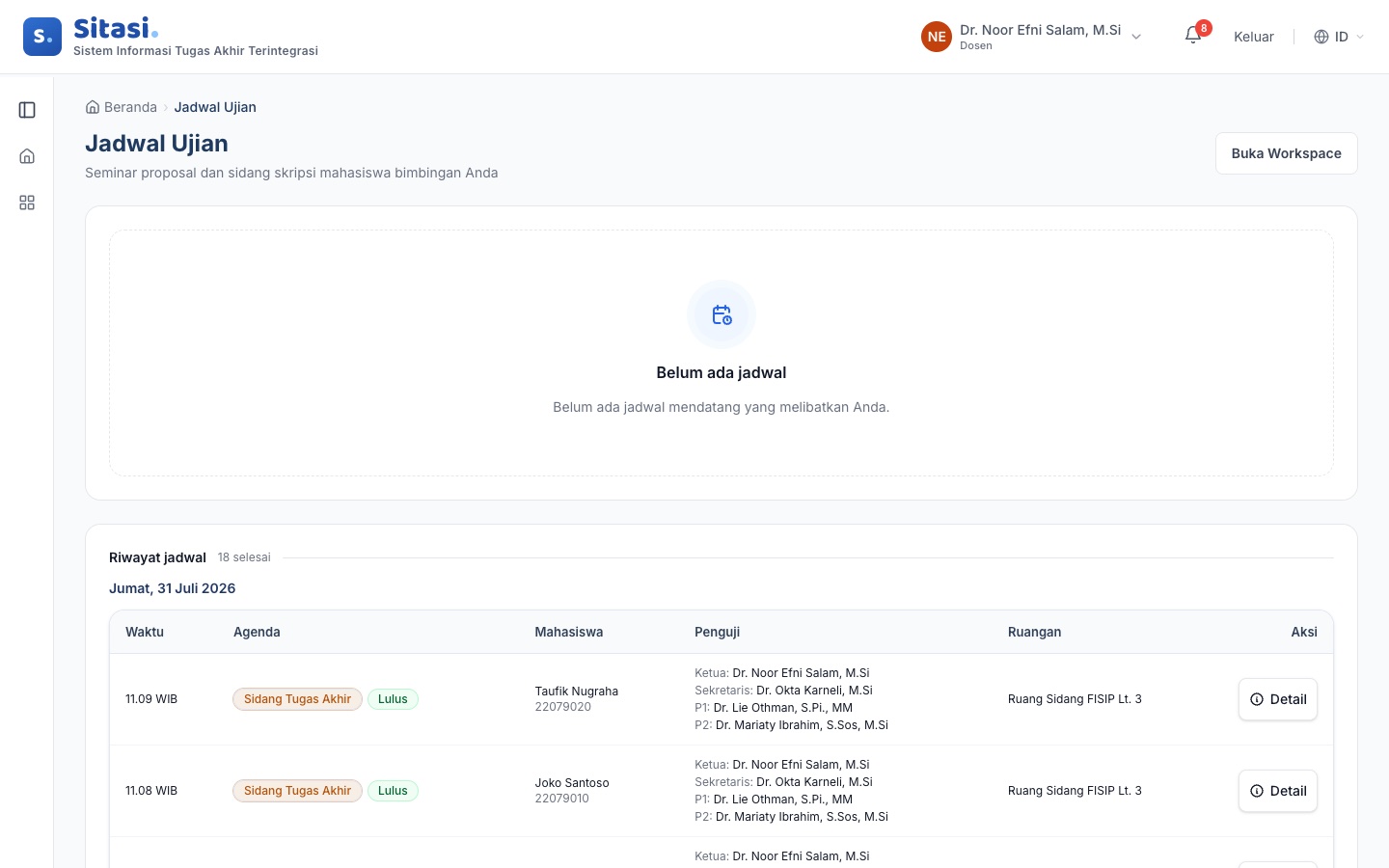The height and width of the screenshot is (868, 1389).
Task: Click the Jadwal Ujian page title
Action: (157, 143)
